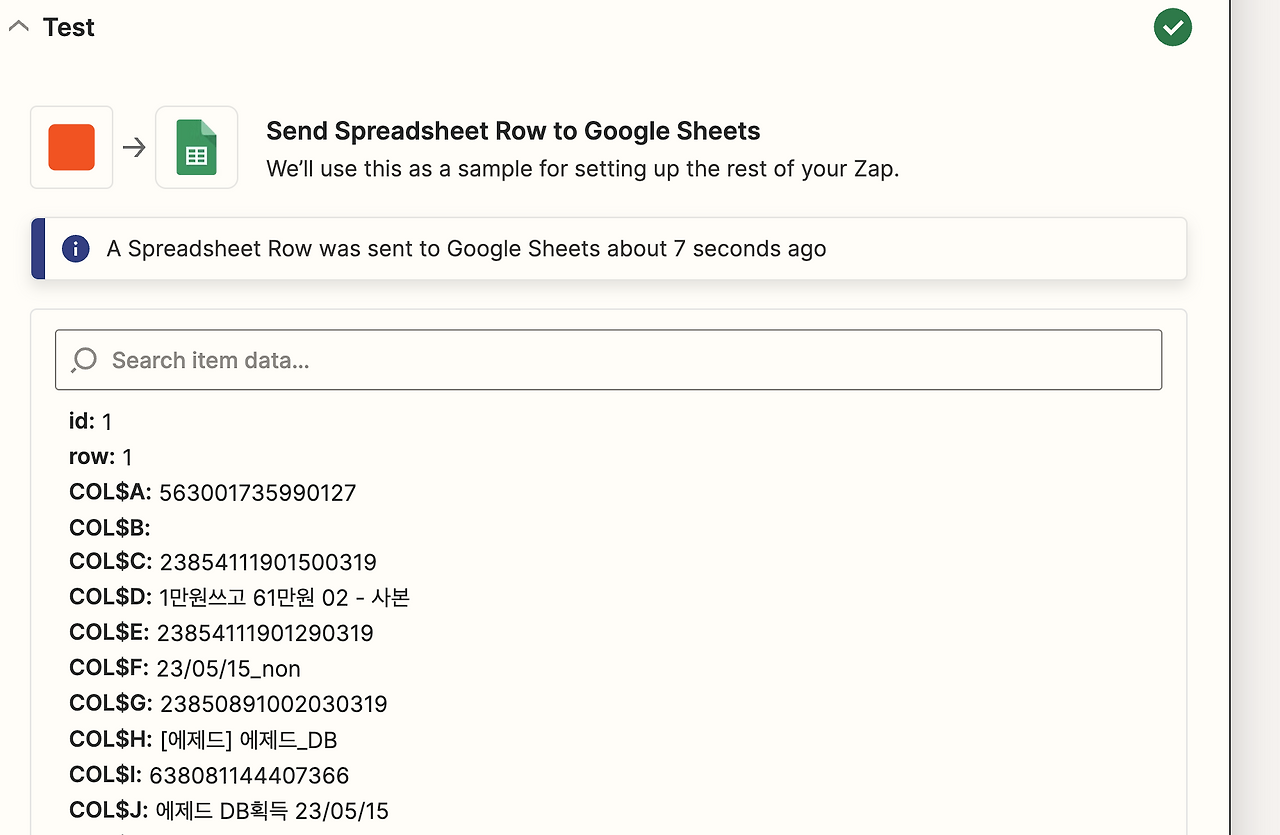
Task: Click the Test section heading
Action: 68,27
